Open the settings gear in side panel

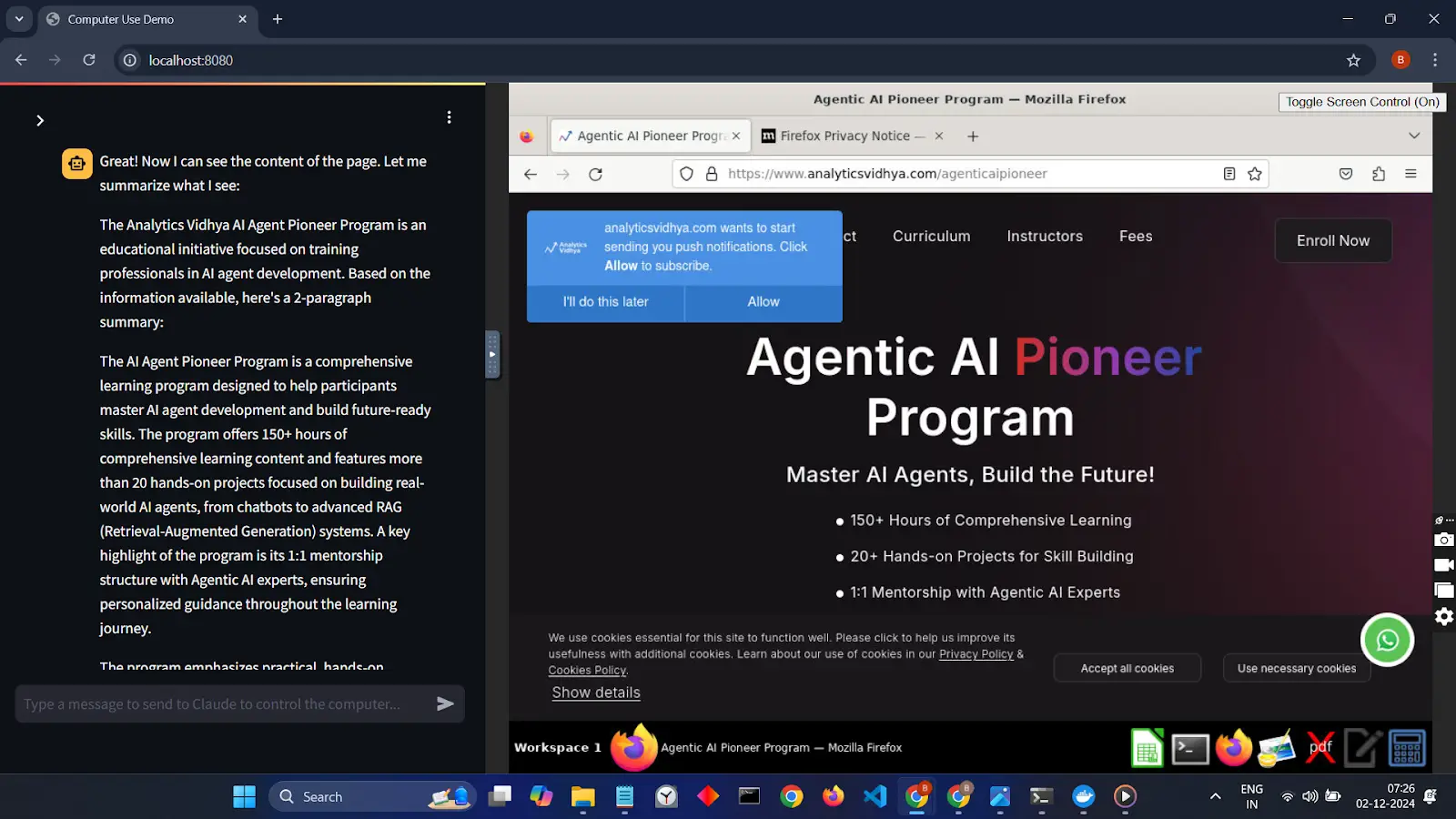coord(1444,616)
